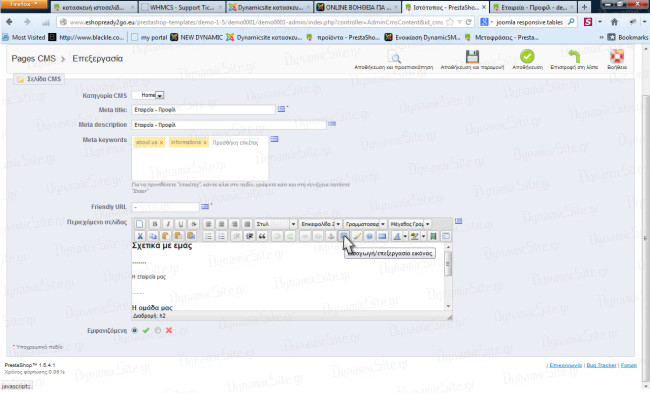Switch to the ONLINE ΒΟΗΘΕΙΑ ΓΙΑ browser tab
Screen dimensions: 650x394
click(x=358, y=7)
